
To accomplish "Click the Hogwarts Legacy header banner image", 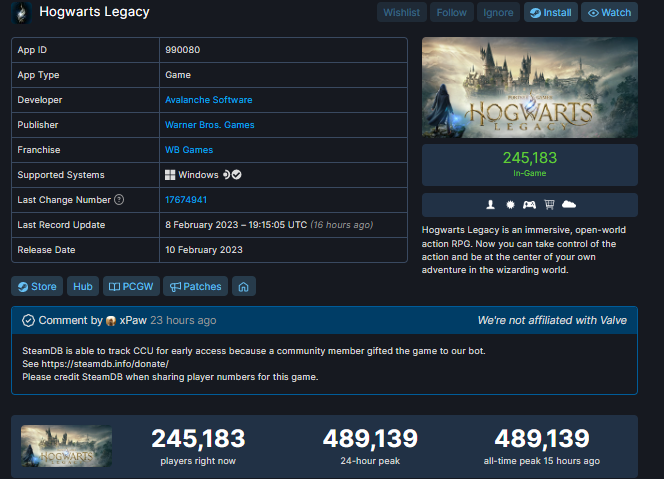I will coord(530,87).
